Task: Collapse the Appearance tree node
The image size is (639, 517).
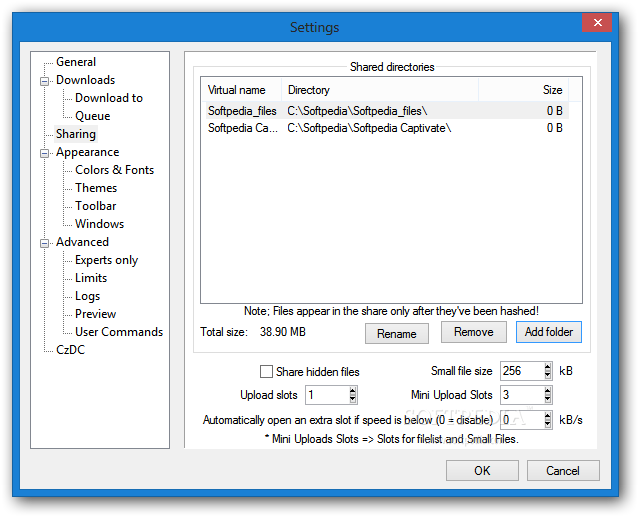Action: tap(44, 153)
